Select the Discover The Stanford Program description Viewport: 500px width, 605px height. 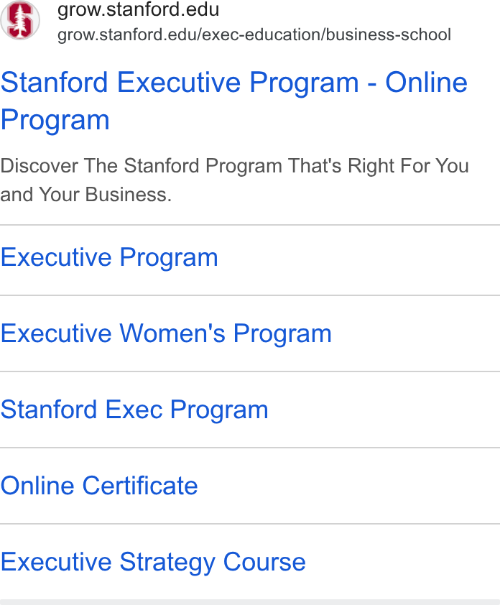click(x=235, y=180)
